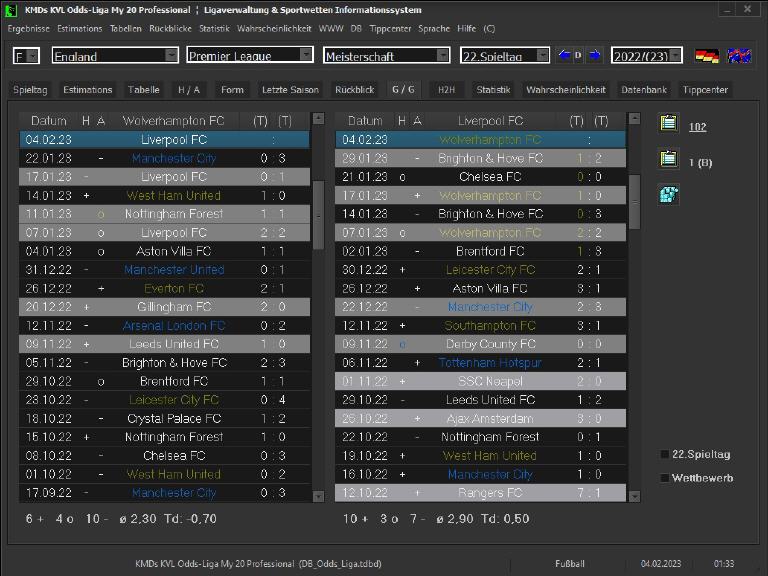Viewport: 768px width, 576px height.
Task: Go to previous matchday with left blue arrow
Action: [x=564, y=55]
